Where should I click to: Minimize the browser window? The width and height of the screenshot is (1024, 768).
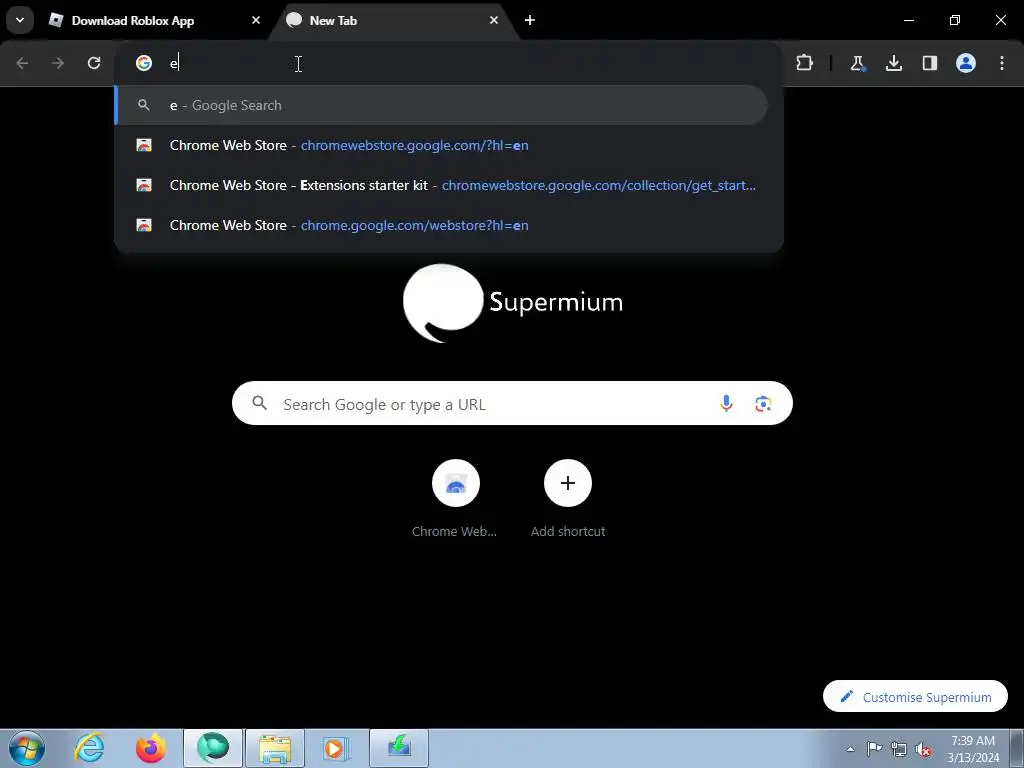coord(908,20)
